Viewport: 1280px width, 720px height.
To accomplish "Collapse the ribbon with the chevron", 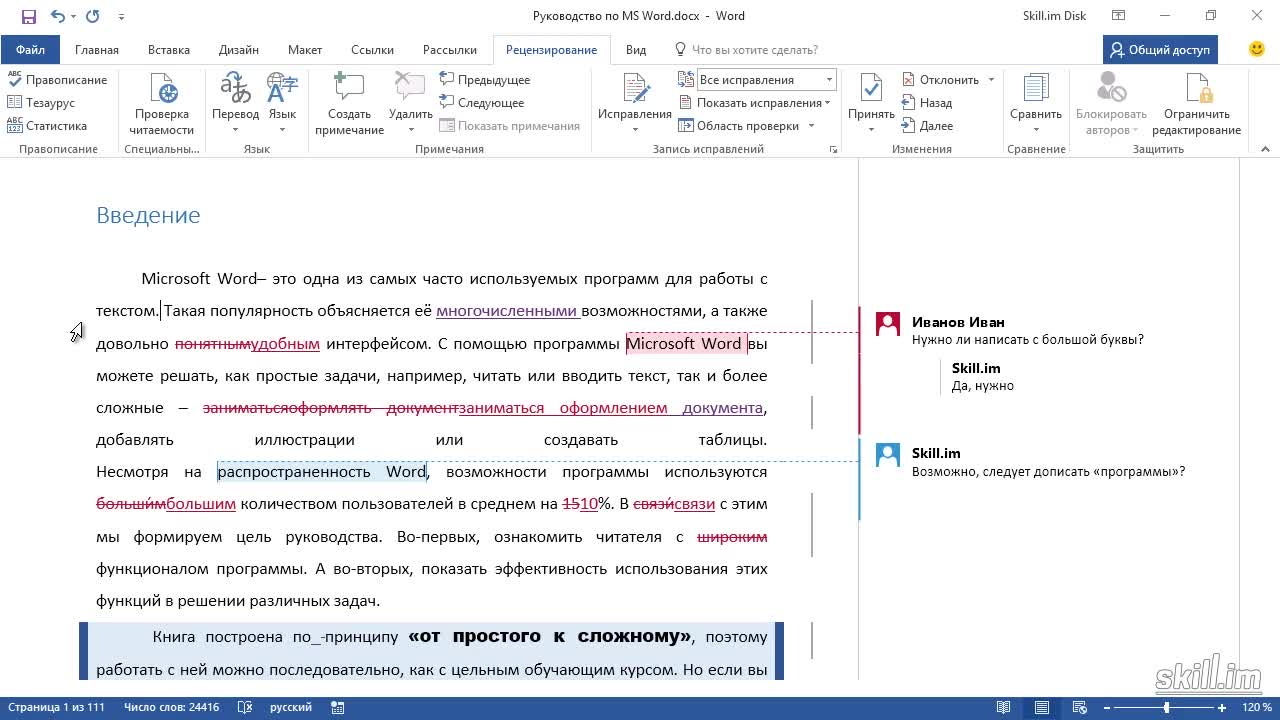I will click(1265, 149).
